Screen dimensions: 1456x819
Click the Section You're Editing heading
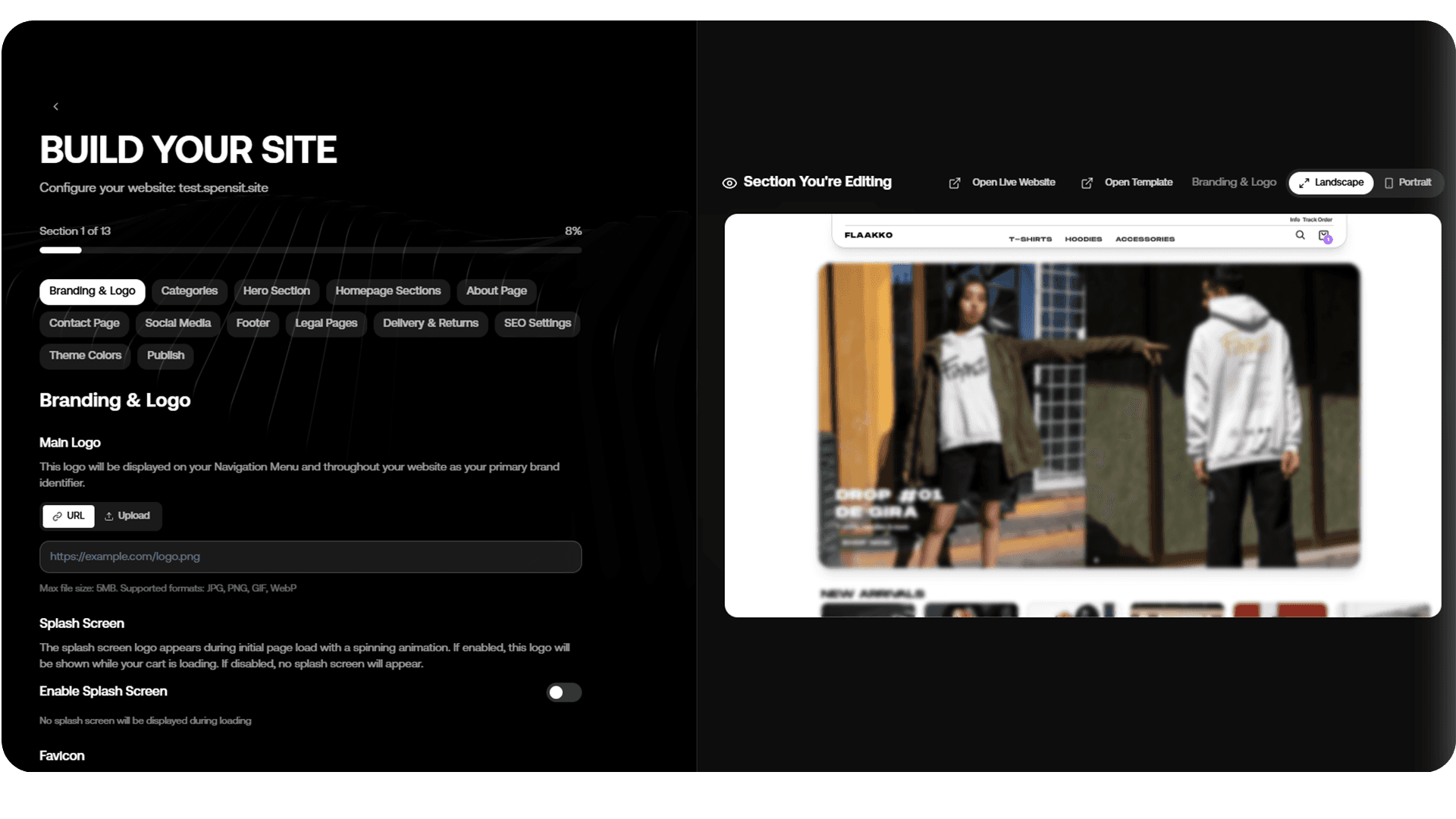(x=817, y=182)
